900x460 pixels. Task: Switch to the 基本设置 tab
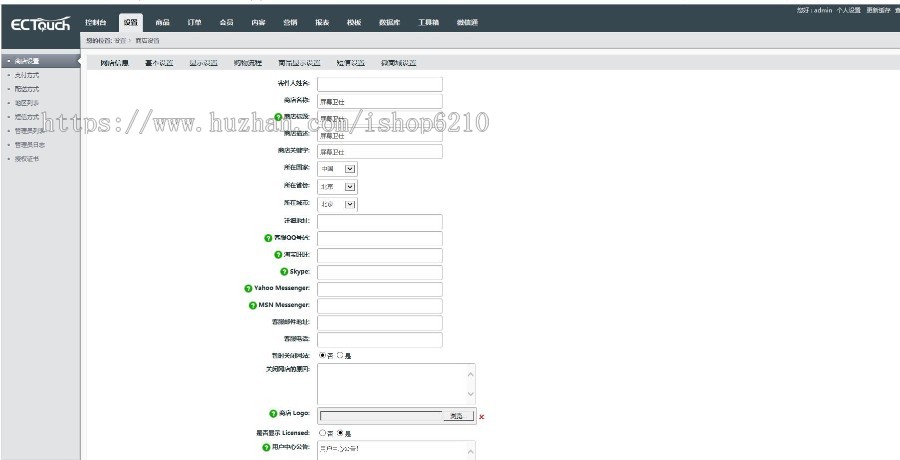click(159, 63)
